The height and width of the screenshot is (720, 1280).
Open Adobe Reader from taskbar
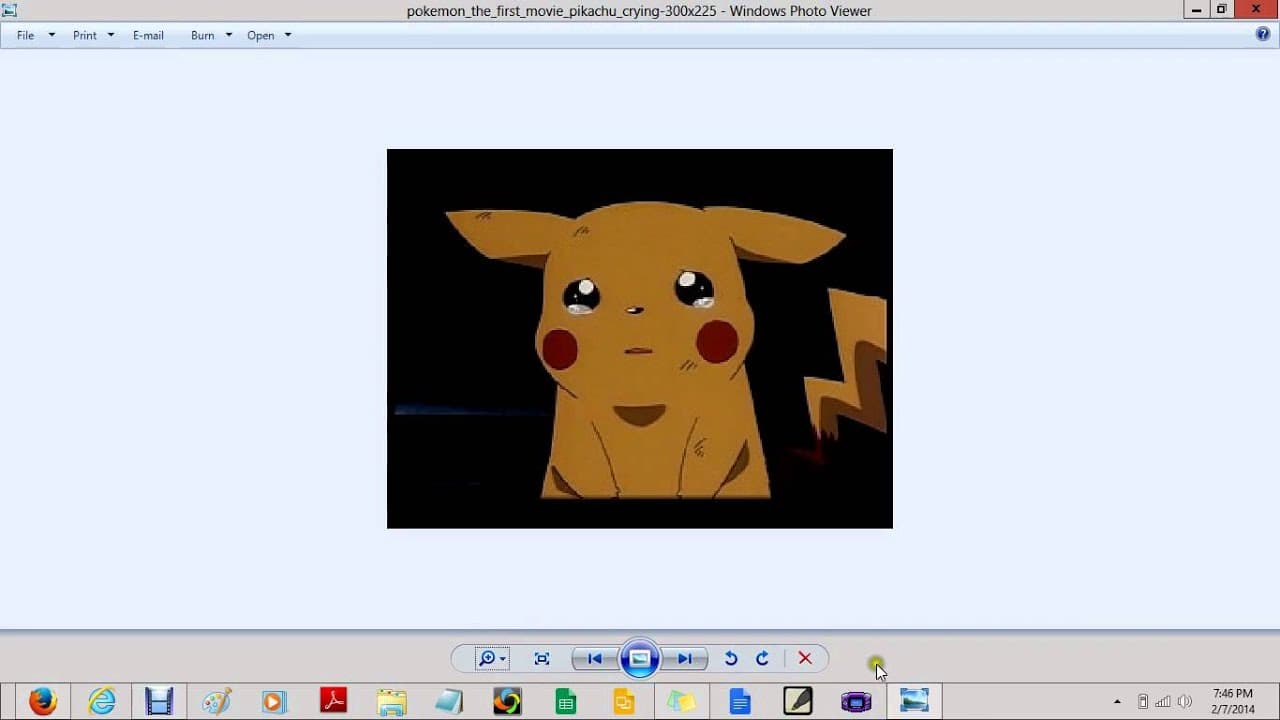pyautogui.click(x=333, y=701)
